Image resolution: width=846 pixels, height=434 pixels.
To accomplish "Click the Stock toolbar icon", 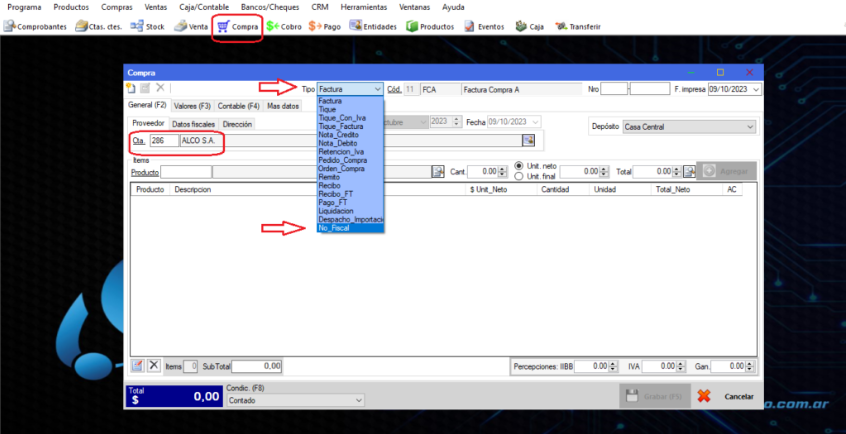I will tap(147, 26).
